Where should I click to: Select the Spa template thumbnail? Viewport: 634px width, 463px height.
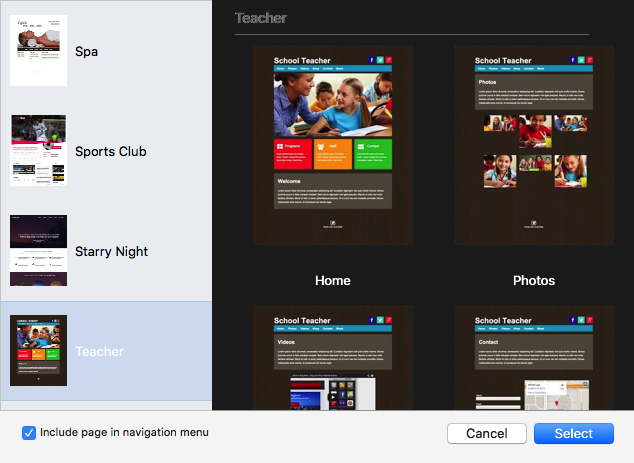point(38,51)
